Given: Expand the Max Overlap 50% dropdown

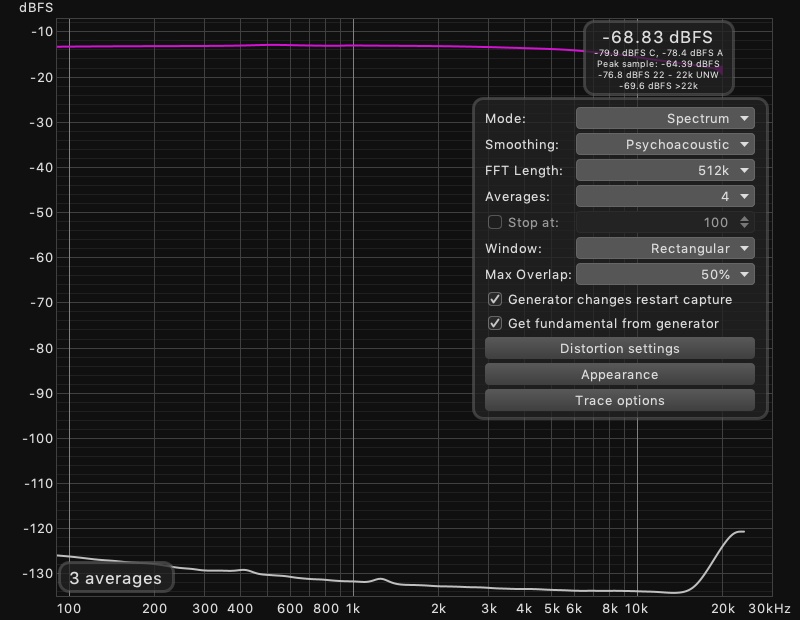Looking at the screenshot, I should coord(665,274).
